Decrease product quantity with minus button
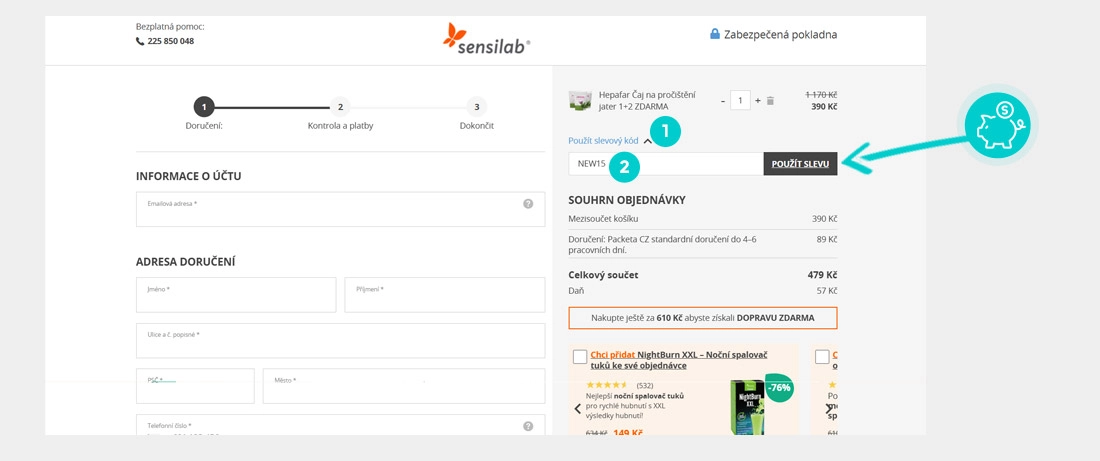The image size is (1100, 461). tap(723, 101)
